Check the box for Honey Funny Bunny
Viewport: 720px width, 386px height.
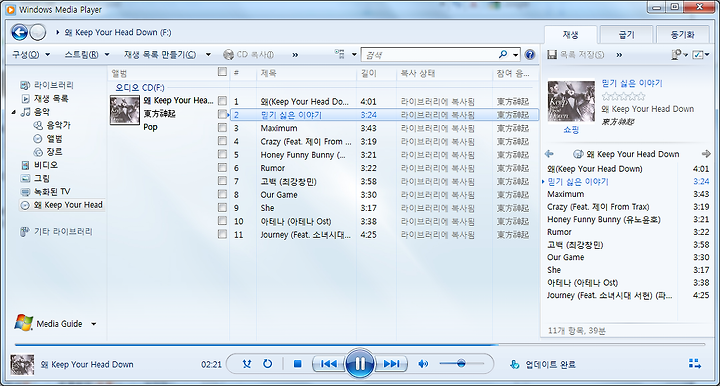click(x=222, y=154)
